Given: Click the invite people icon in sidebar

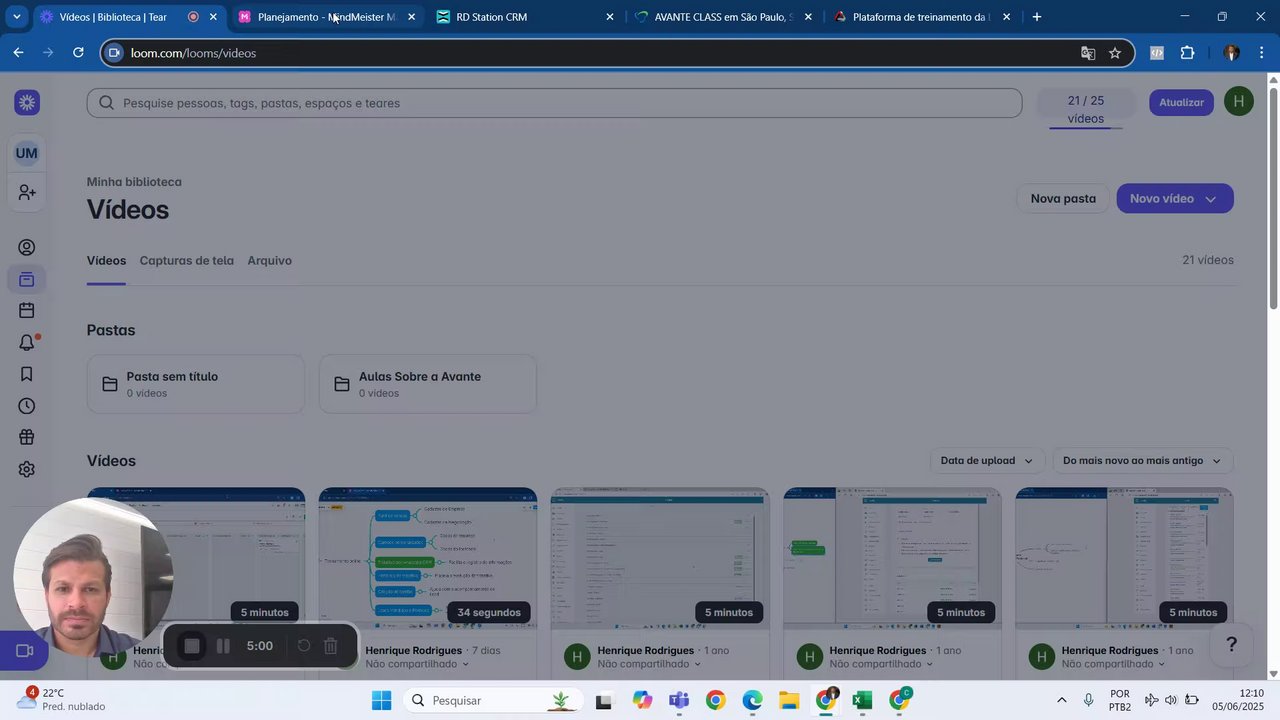Looking at the screenshot, I should 27,192.
